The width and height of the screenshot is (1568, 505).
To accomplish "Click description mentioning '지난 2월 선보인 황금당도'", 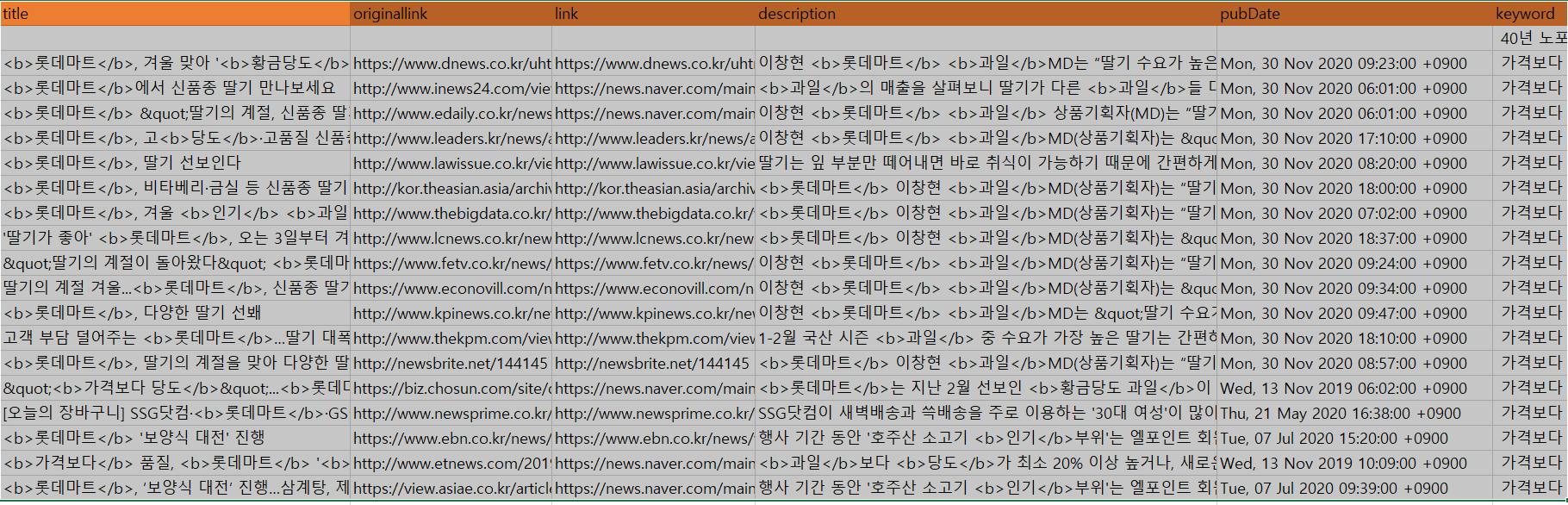I will point(986,389).
